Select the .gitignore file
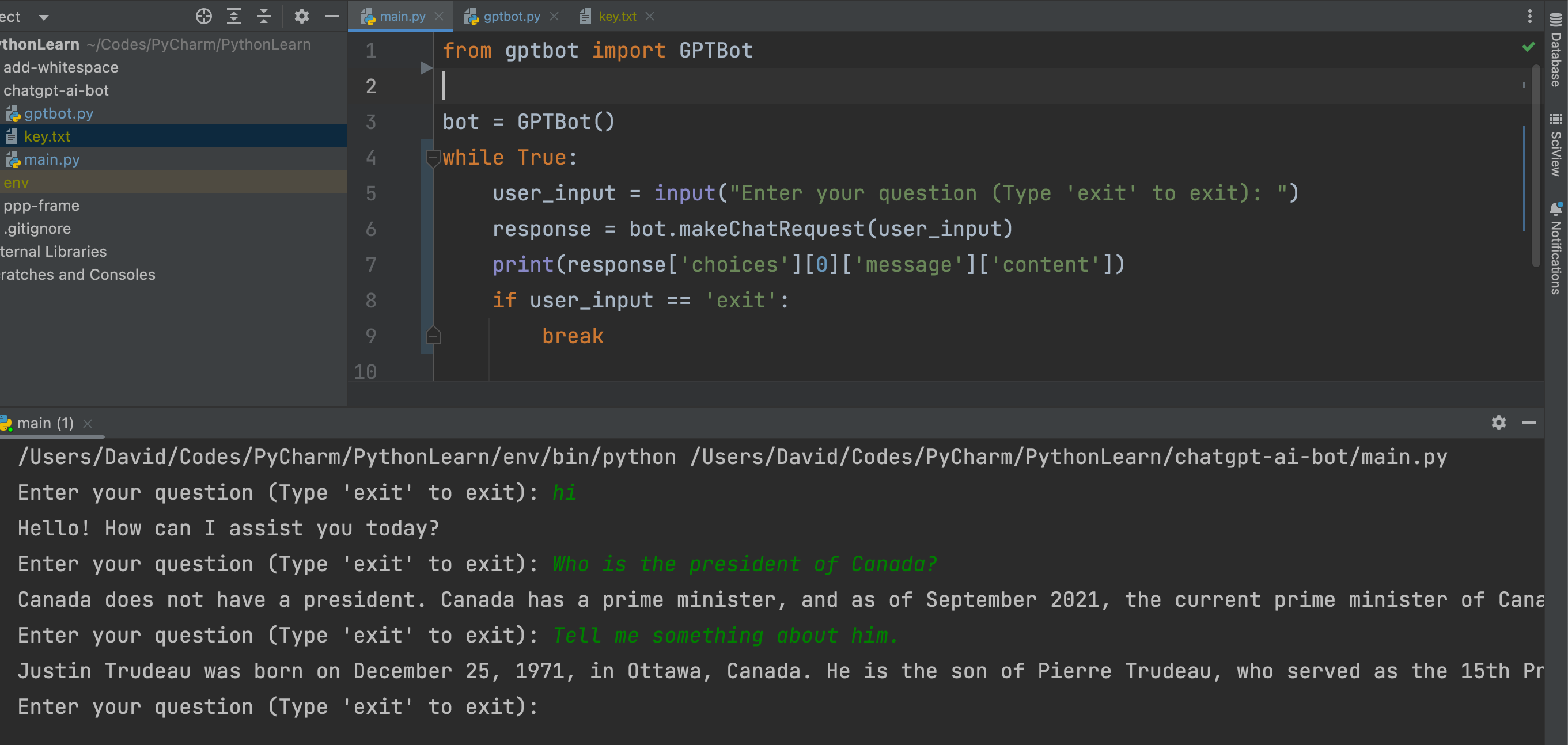Screen dimensions: 1568x745 coord(37,229)
